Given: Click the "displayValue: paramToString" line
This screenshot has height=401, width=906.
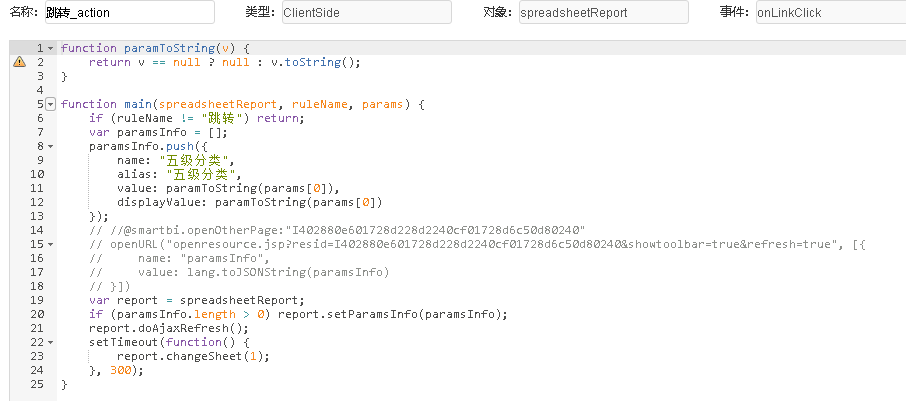Looking at the screenshot, I should [250, 202].
